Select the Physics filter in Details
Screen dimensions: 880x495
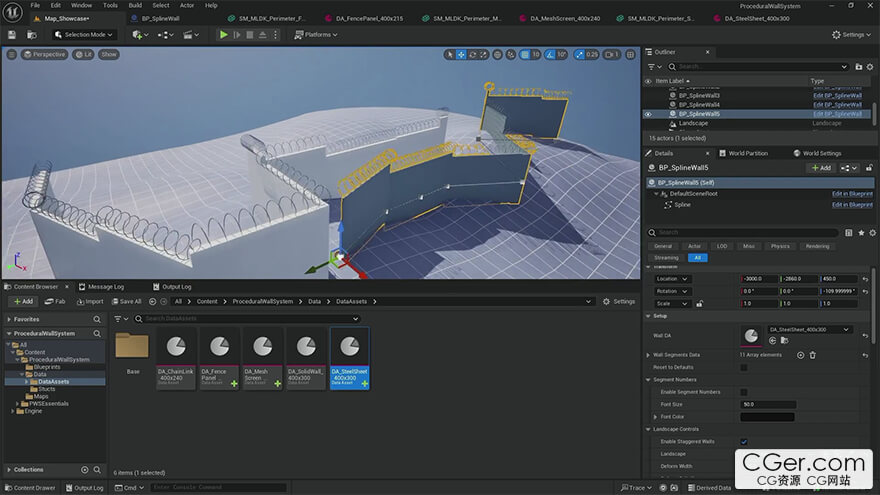pos(780,246)
